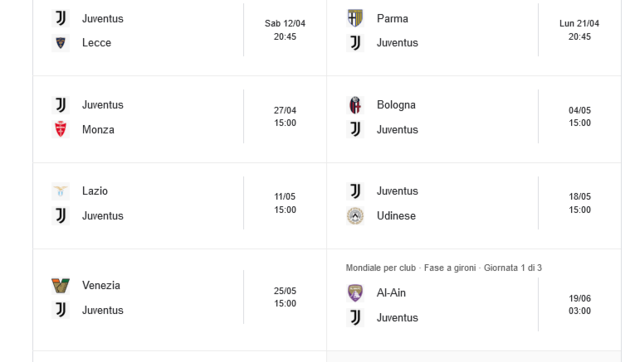The height and width of the screenshot is (362, 640).
Task: Click the Udinese round crest icon
Action: pyautogui.click(x=355, y=216)
